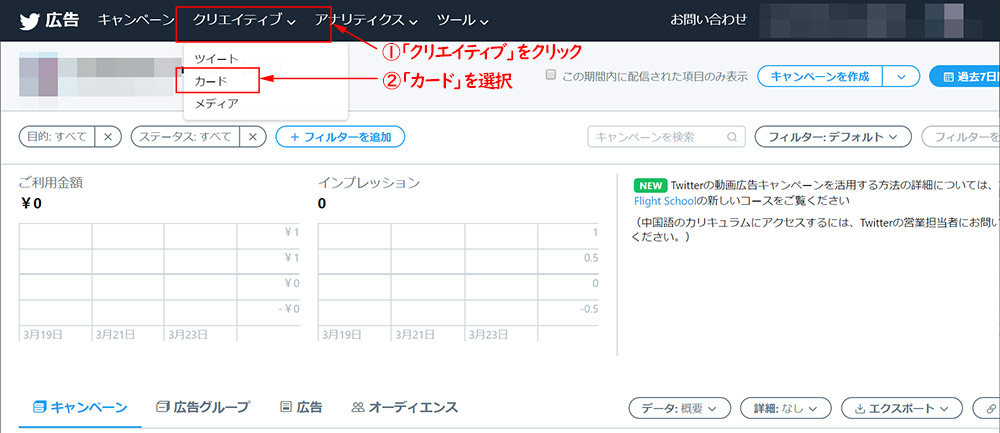The width and height of the screenshot is (1000, 433).
Task: Expand the アナリティクス menu
Action: (366, 20)
